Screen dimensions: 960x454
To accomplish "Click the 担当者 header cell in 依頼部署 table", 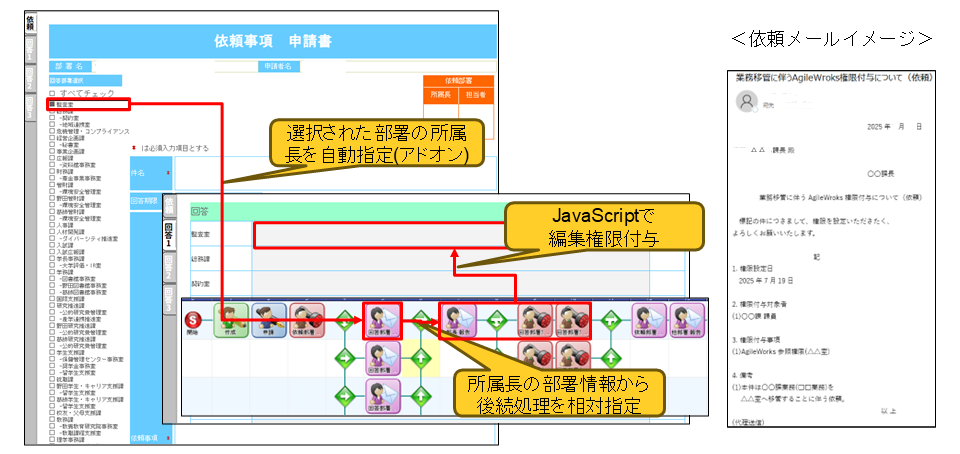I will (475, 94).
